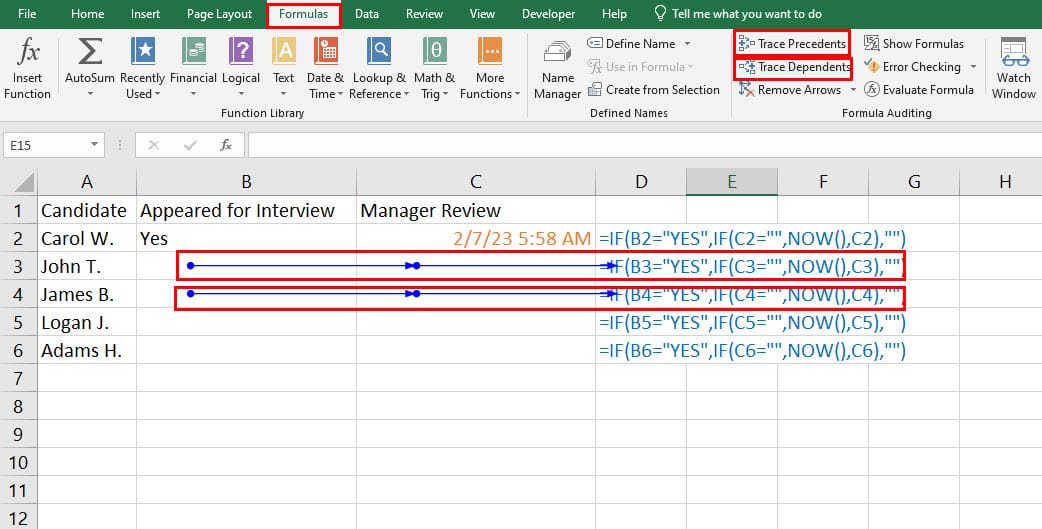1042x529 pixels.
Task: Toggle Show Formulas
Action: click(x=914, y=44)
